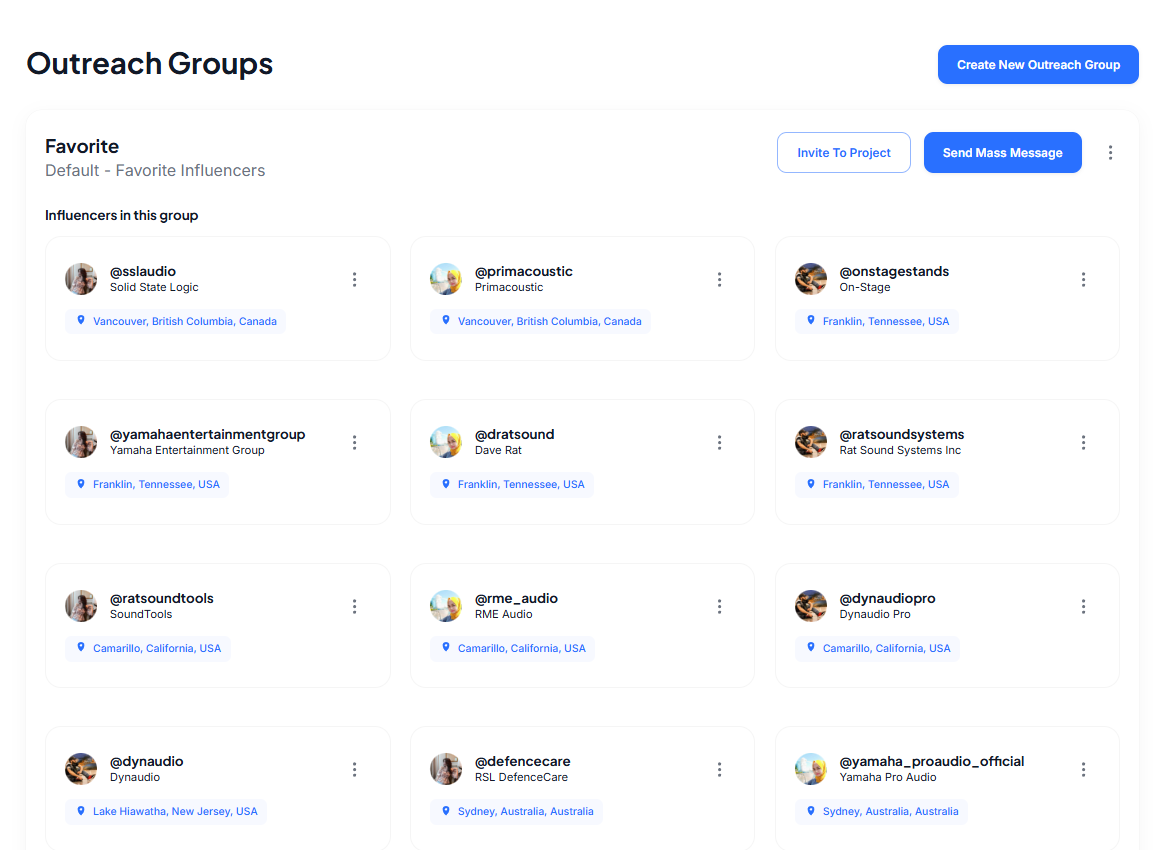
Task: Open options menu for @dratsound card
Action: pos(719,443)
